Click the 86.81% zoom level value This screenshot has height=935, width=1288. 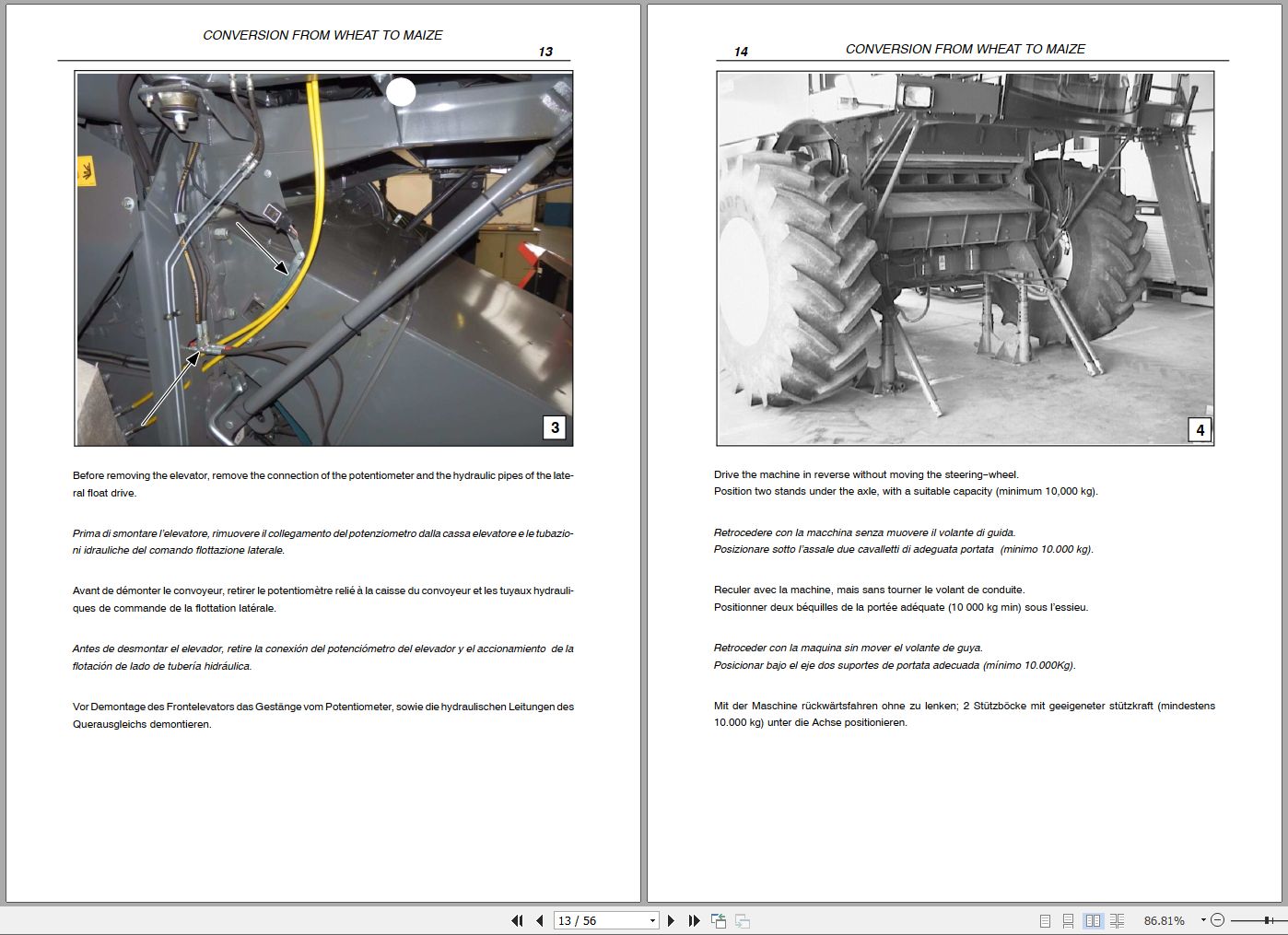pos(1164,920)
